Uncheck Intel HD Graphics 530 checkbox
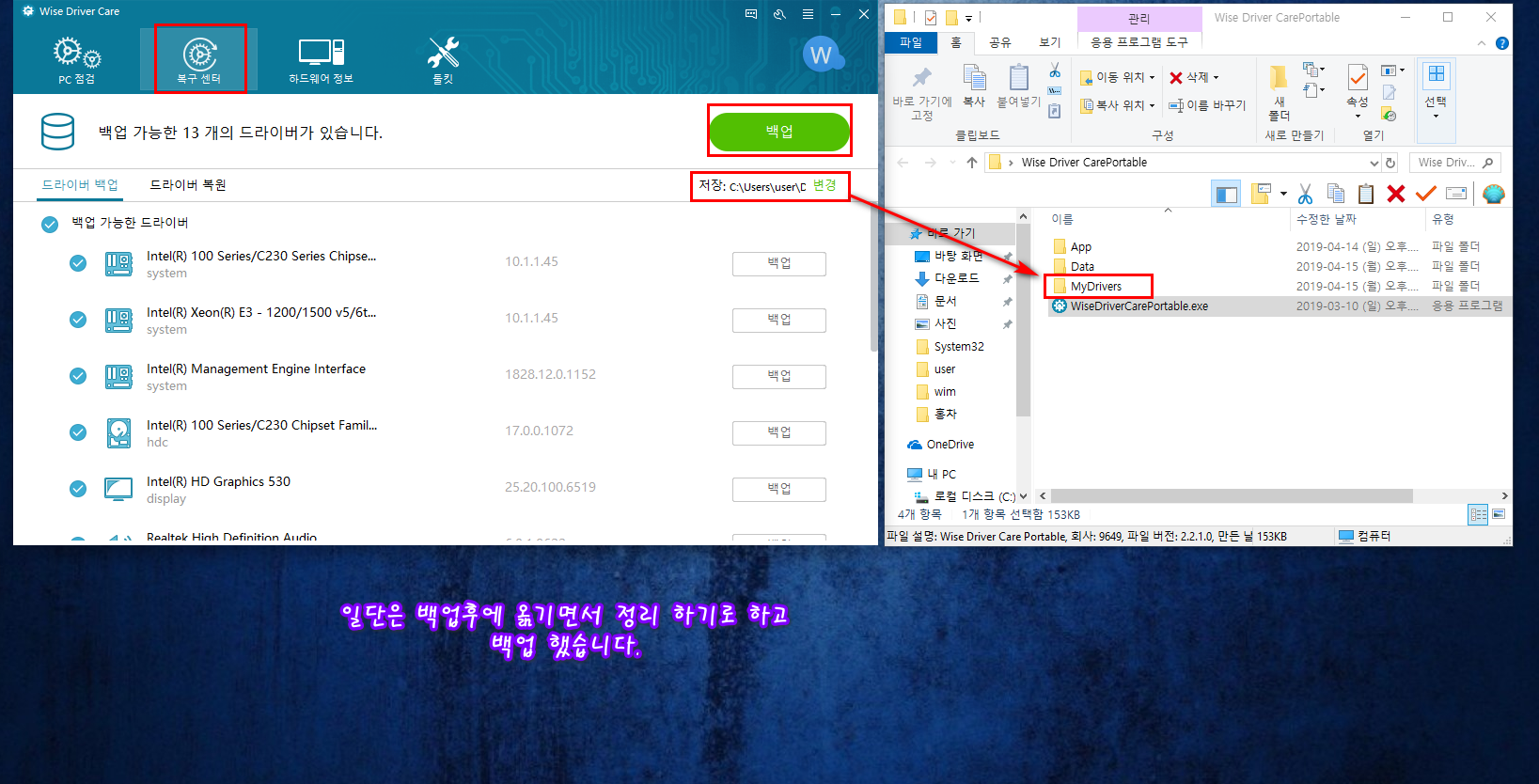1539x784 pixels. pyautogui.click(x=78, y=489)
